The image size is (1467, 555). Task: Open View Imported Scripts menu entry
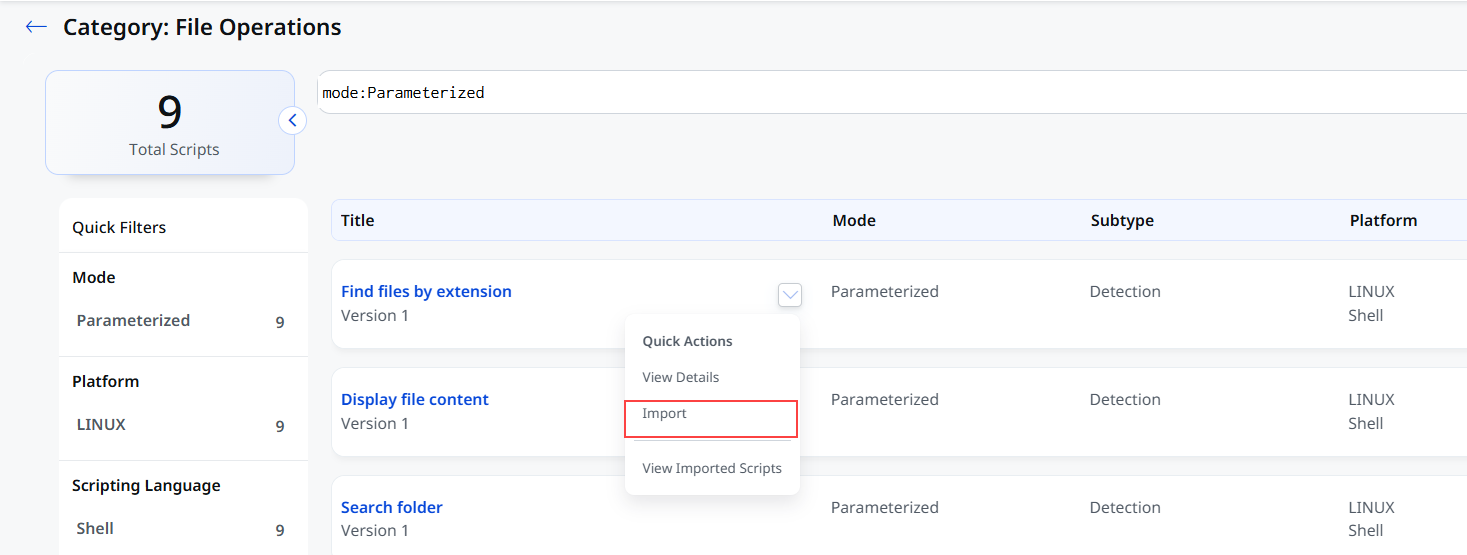[x=712, y=468]
